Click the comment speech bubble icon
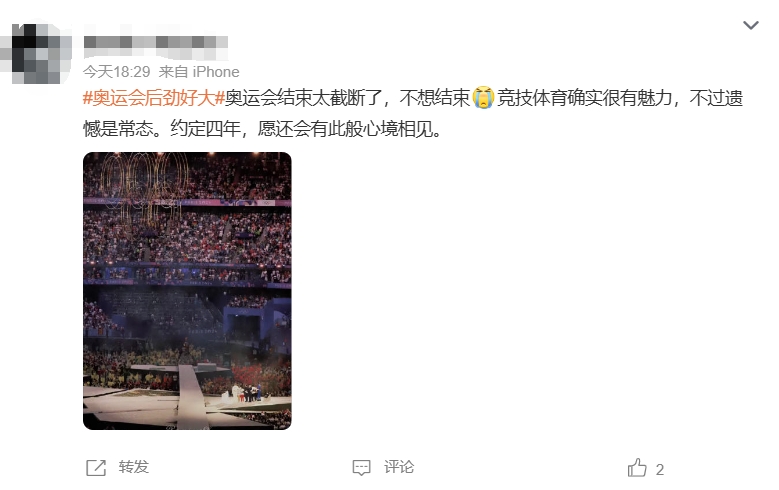779x490 pixels. pos(361,468)
